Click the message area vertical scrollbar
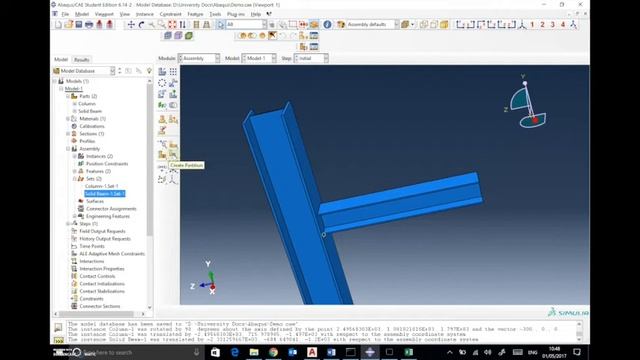640x360 pixels. point(579,331)
